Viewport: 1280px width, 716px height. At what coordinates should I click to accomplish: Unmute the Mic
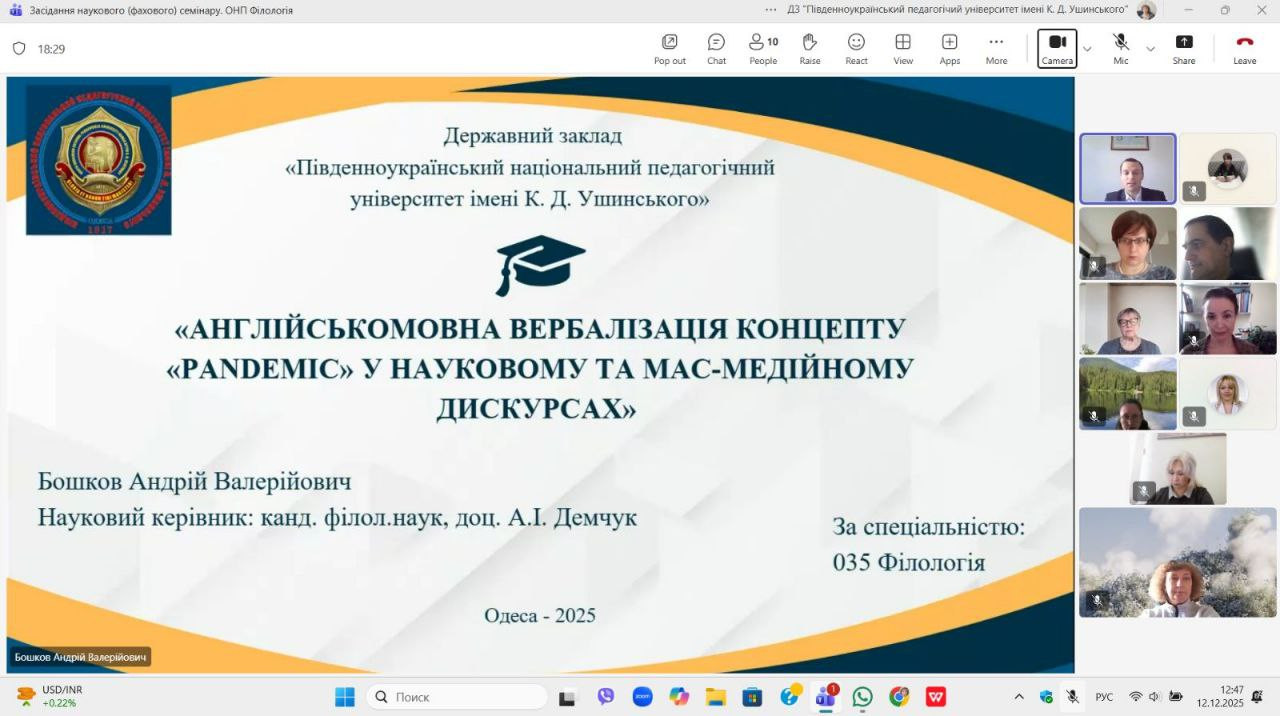[x=1121, y=47]
